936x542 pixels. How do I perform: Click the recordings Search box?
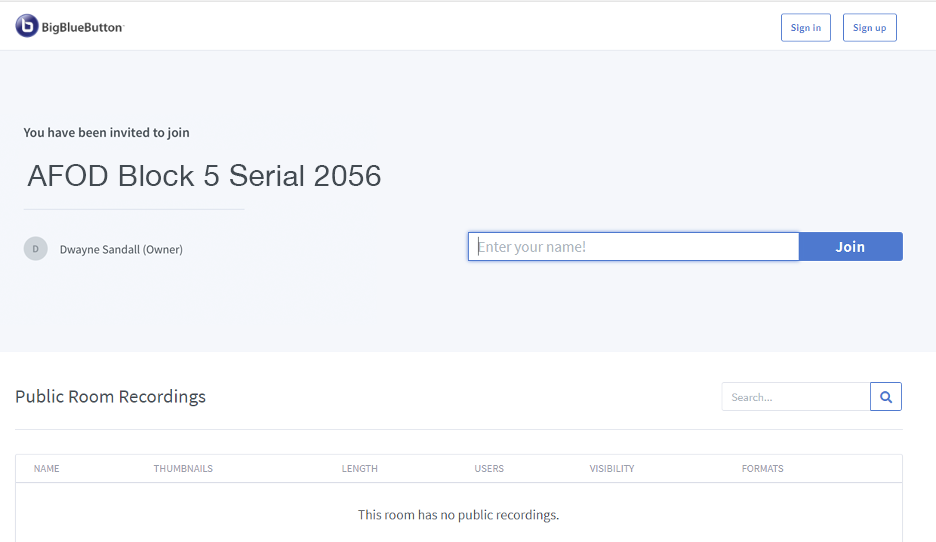tap(795, 397)
